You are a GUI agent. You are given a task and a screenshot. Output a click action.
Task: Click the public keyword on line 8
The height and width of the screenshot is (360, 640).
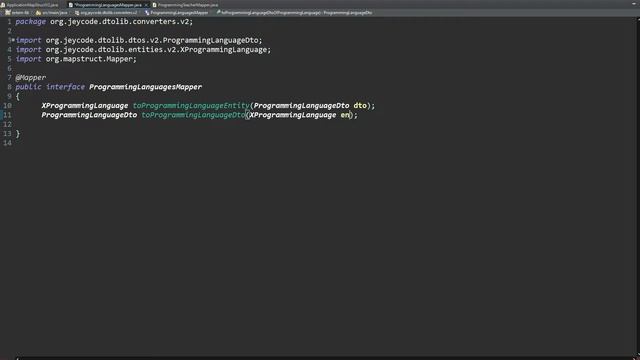point(28,87)
